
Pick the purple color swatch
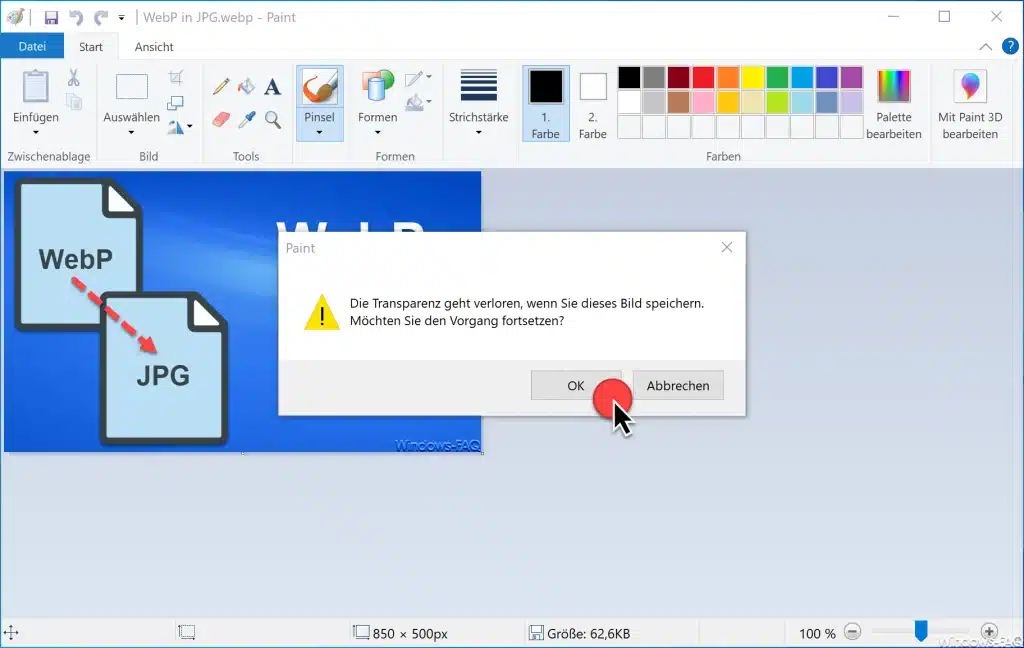pos(852,77)
